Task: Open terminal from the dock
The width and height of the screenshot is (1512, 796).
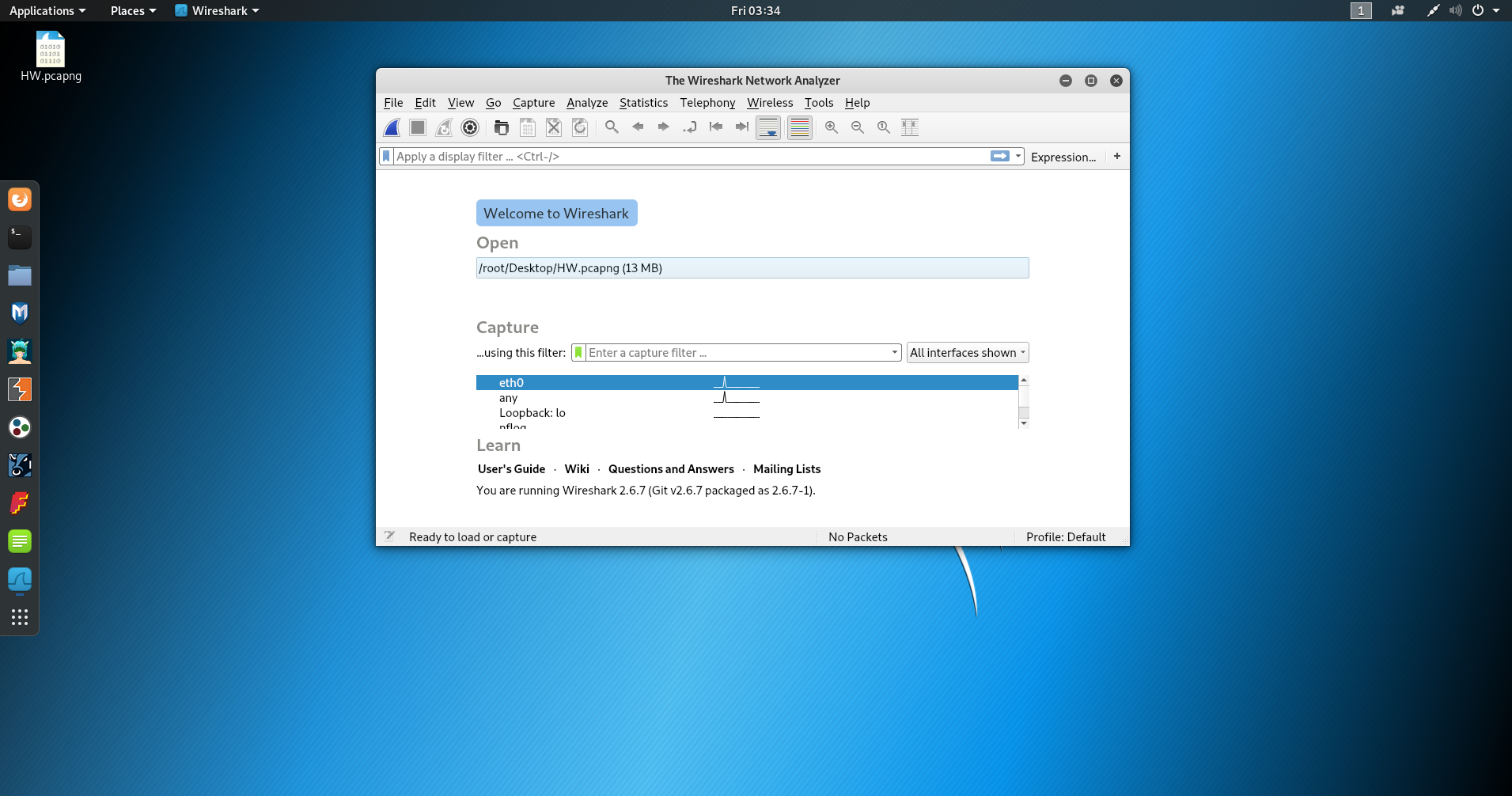Action: (x=20, y=237)
